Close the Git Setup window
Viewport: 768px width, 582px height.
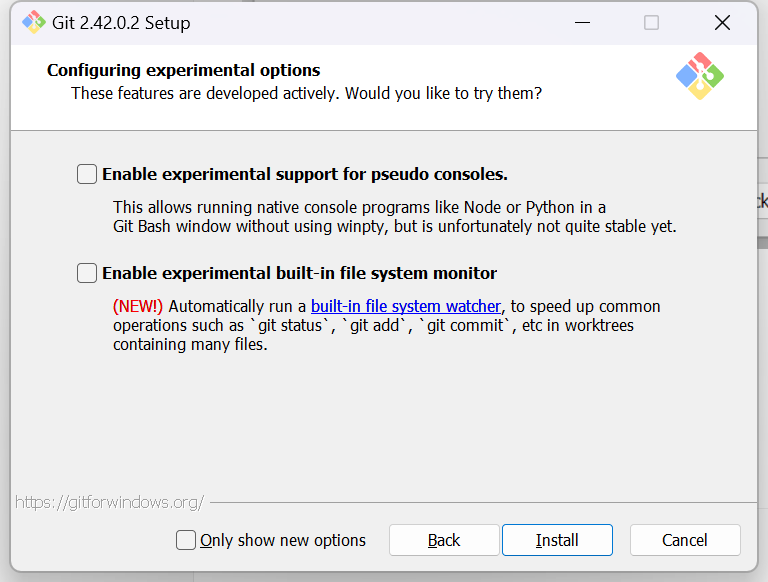coord(722,23)
